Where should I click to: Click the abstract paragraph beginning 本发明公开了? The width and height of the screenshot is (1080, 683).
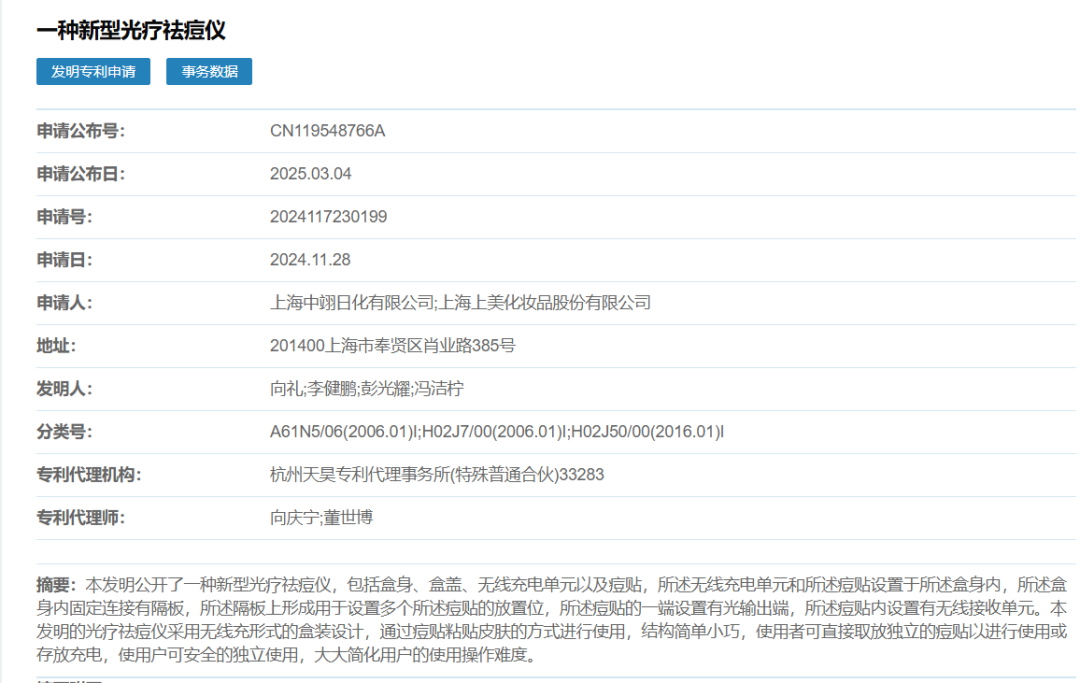click(552, 620)
